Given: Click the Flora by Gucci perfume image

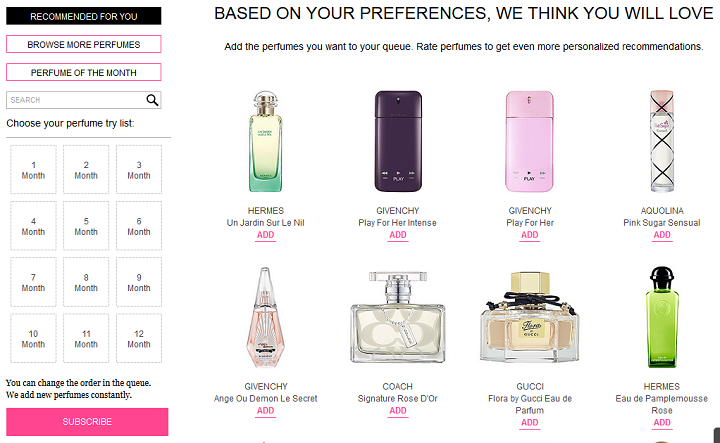Looking at the screenshot, I should 529,317.
